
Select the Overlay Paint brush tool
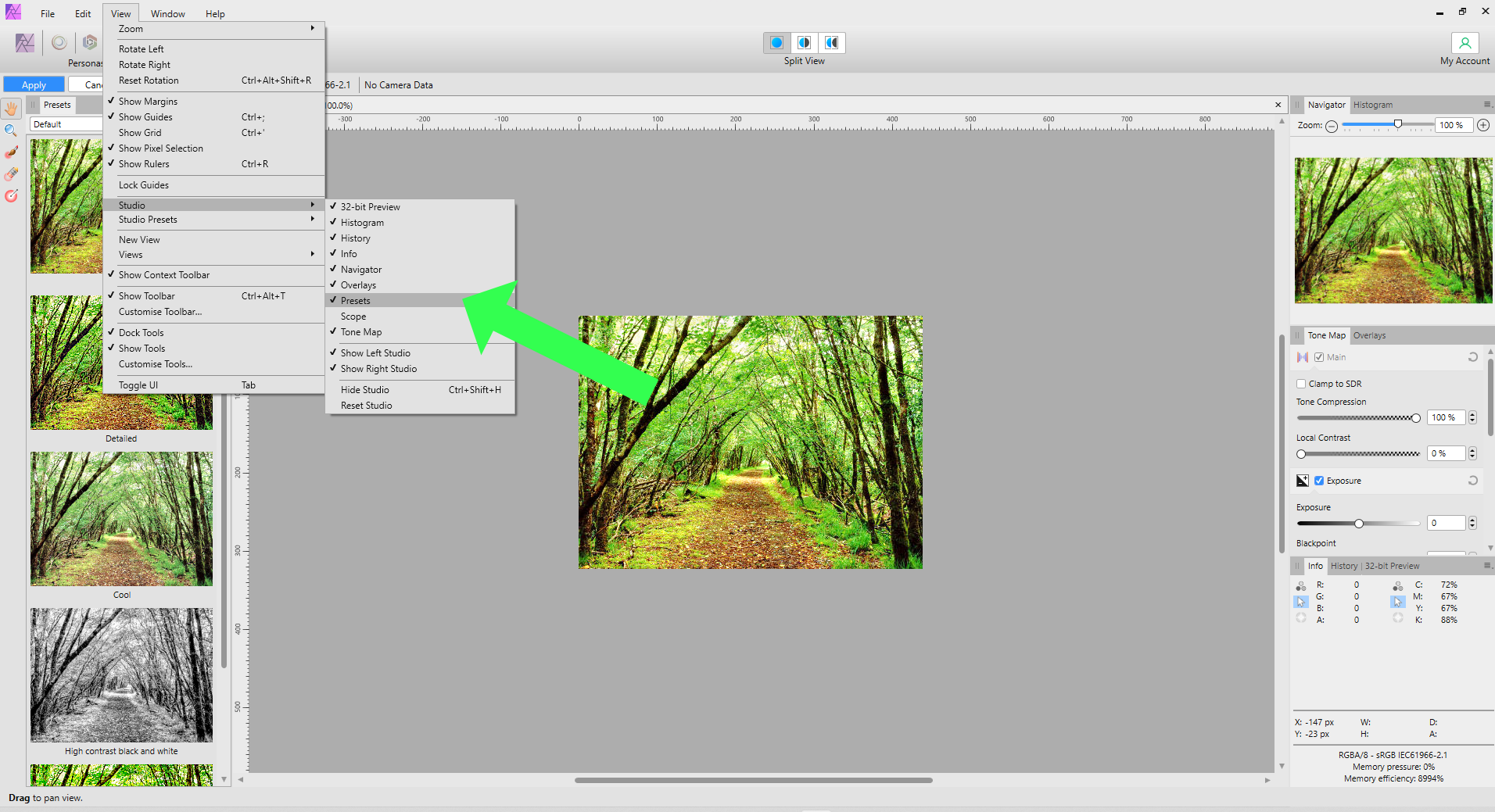[x=11, y=152]
